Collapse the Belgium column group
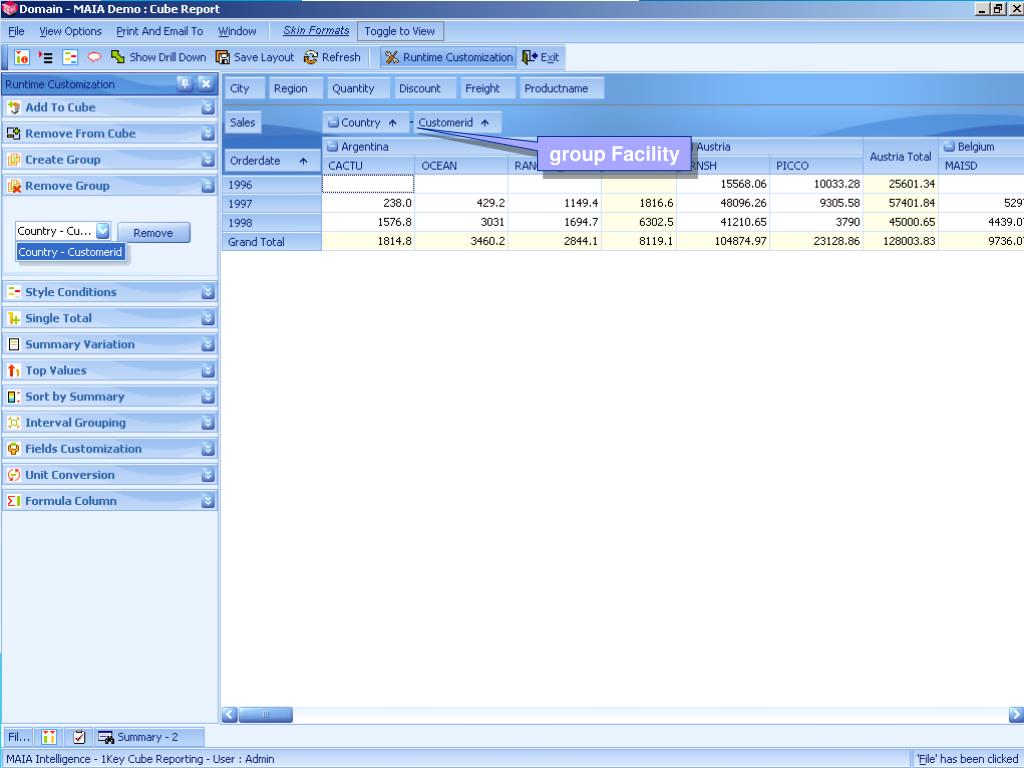This screenshot has height=768, width=1024. (950, 147)
